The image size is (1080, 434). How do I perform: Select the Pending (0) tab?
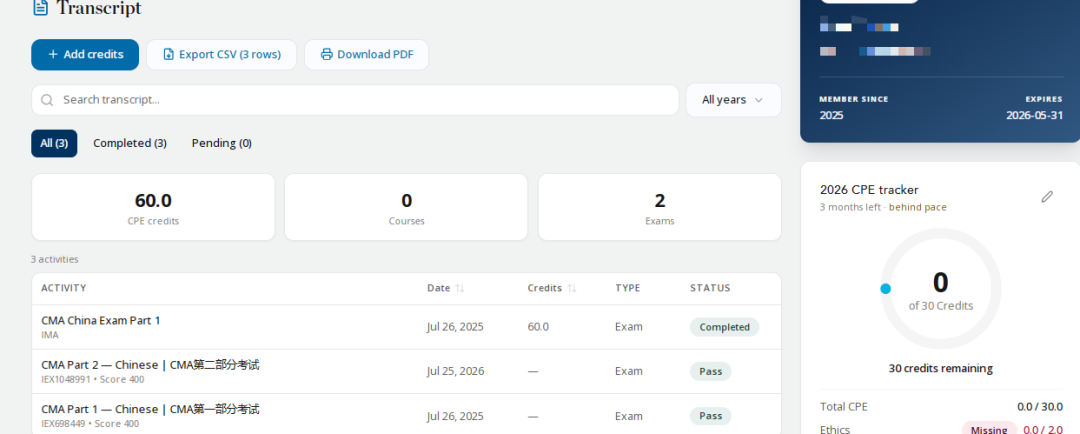[222, 143]
